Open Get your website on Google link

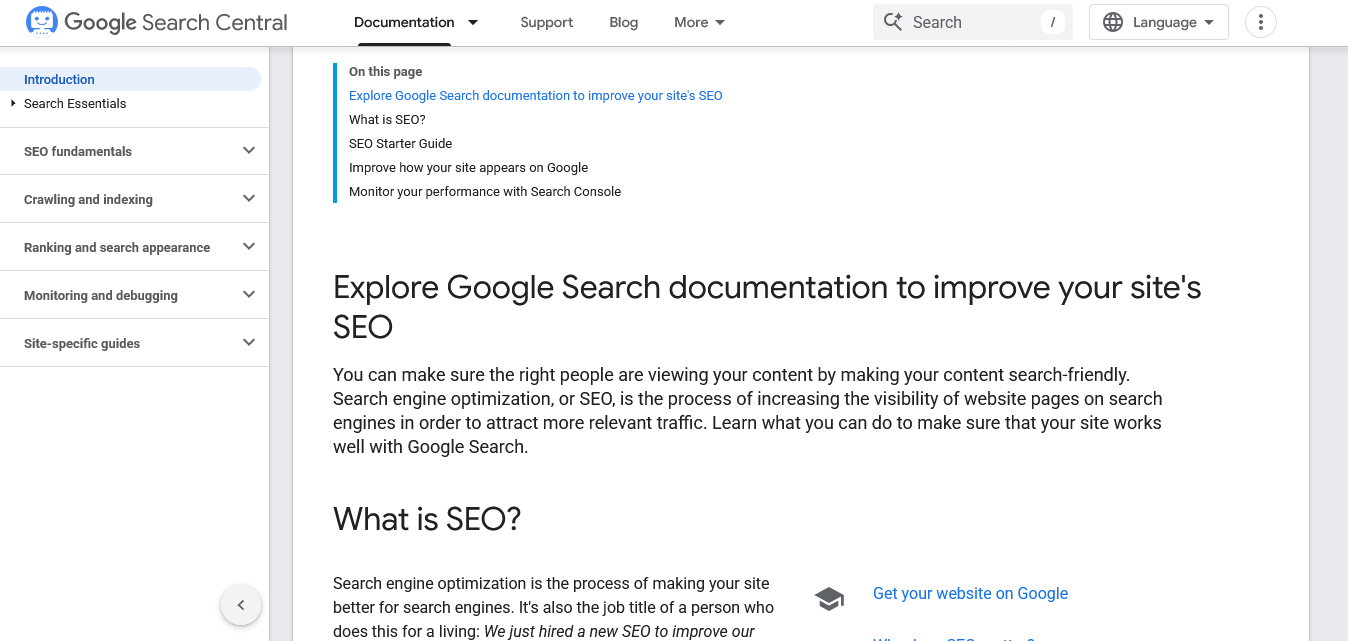tap(970, 593)
